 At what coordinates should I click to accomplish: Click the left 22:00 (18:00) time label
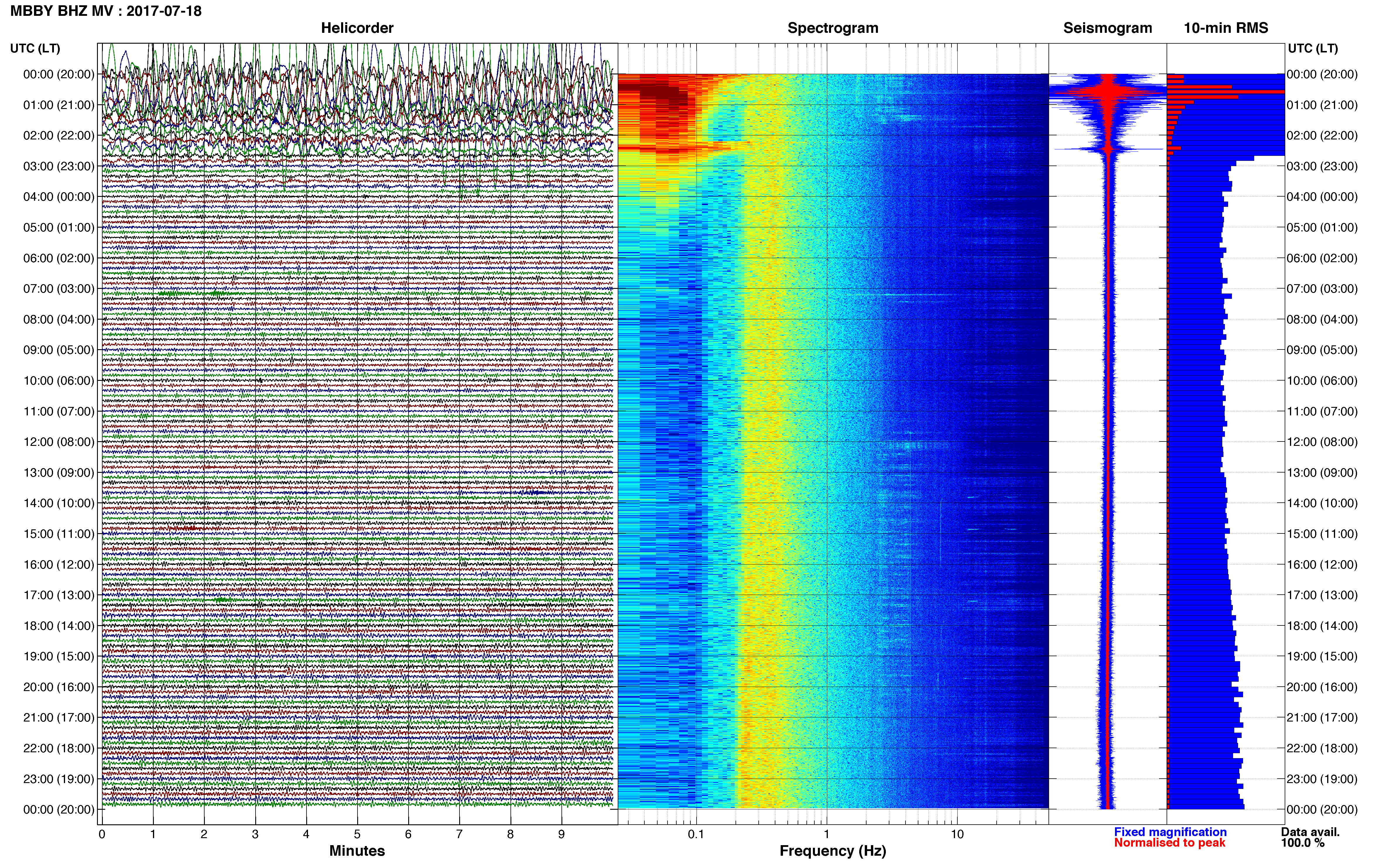59,748
